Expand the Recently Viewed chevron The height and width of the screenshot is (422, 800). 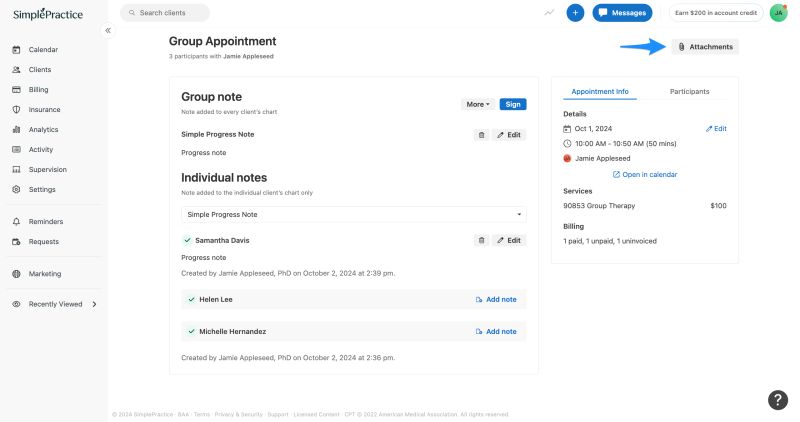coord(94,304)
